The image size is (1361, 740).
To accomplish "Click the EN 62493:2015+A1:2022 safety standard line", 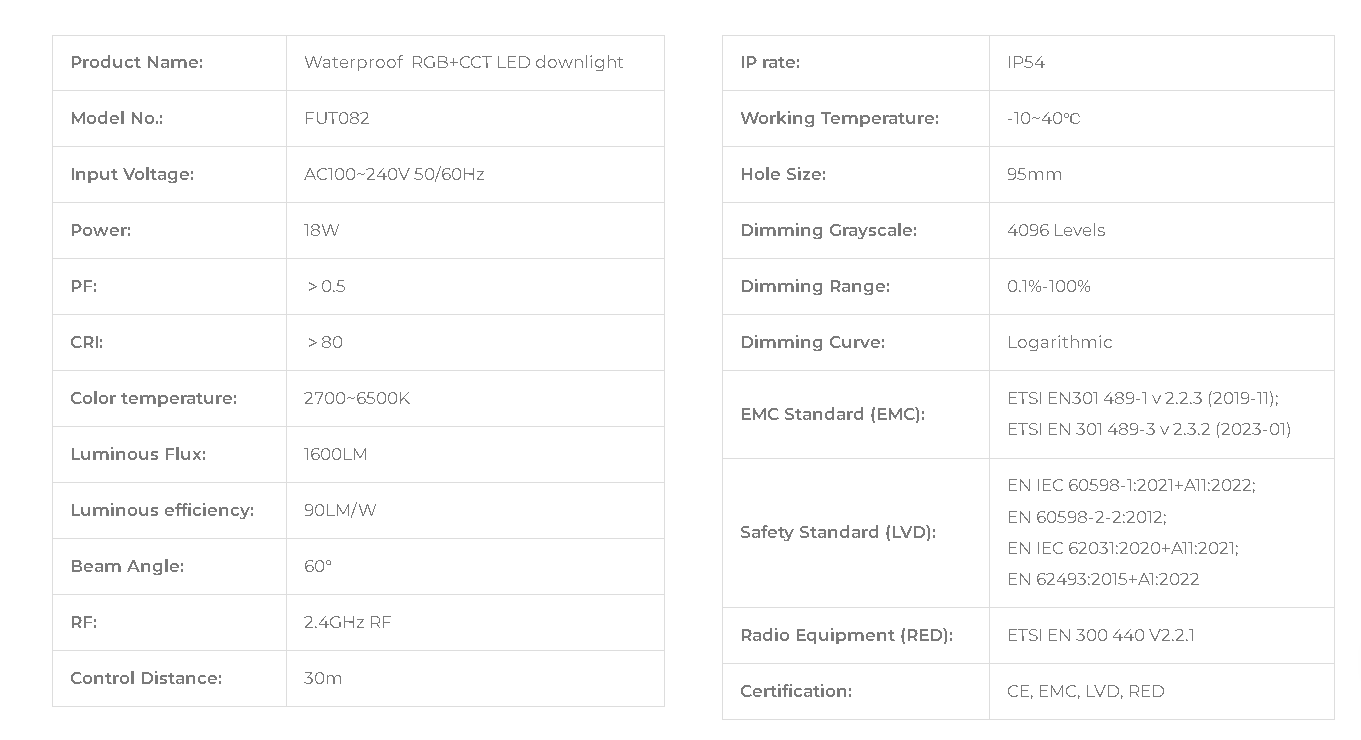I will coord(1103,579).
